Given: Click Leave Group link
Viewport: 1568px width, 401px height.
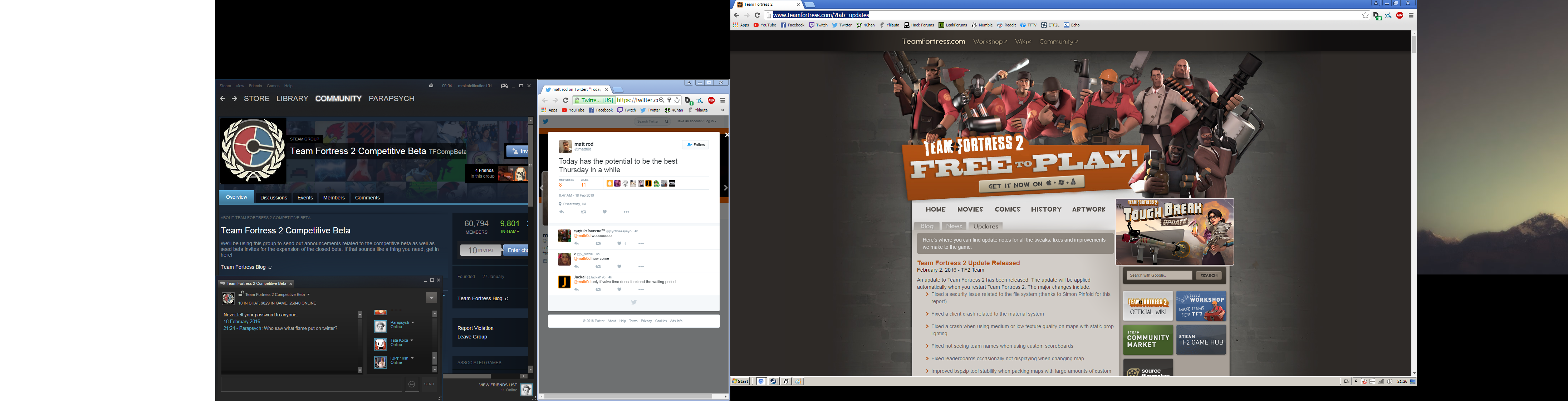Looking at the screenshot, I should tap(472, 337).
